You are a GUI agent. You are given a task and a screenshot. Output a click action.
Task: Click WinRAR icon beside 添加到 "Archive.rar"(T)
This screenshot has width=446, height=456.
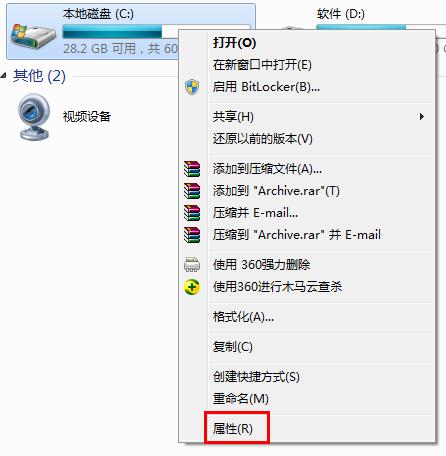(x=192, y=191)
